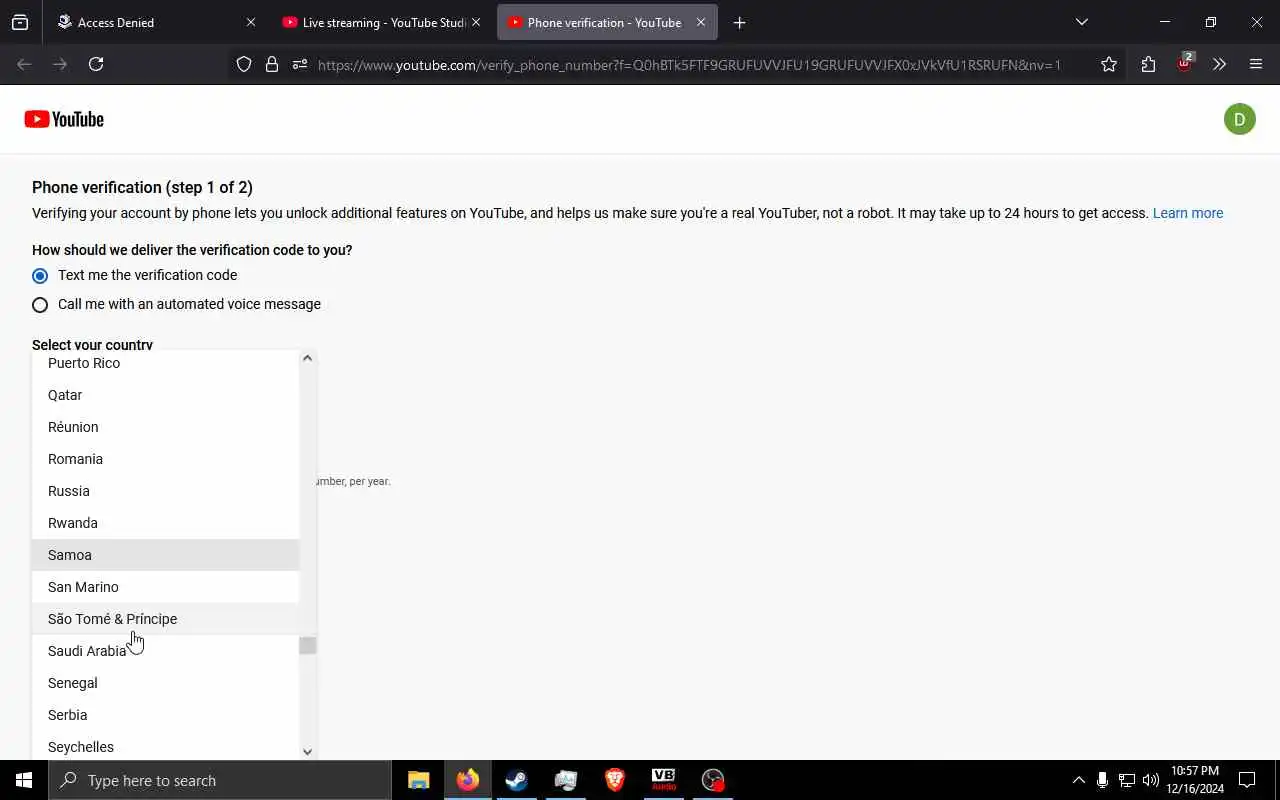Open Windows Start menu
Image resolution: width=1280 pixels, height=800 pixels.
[x=24, y=780]
